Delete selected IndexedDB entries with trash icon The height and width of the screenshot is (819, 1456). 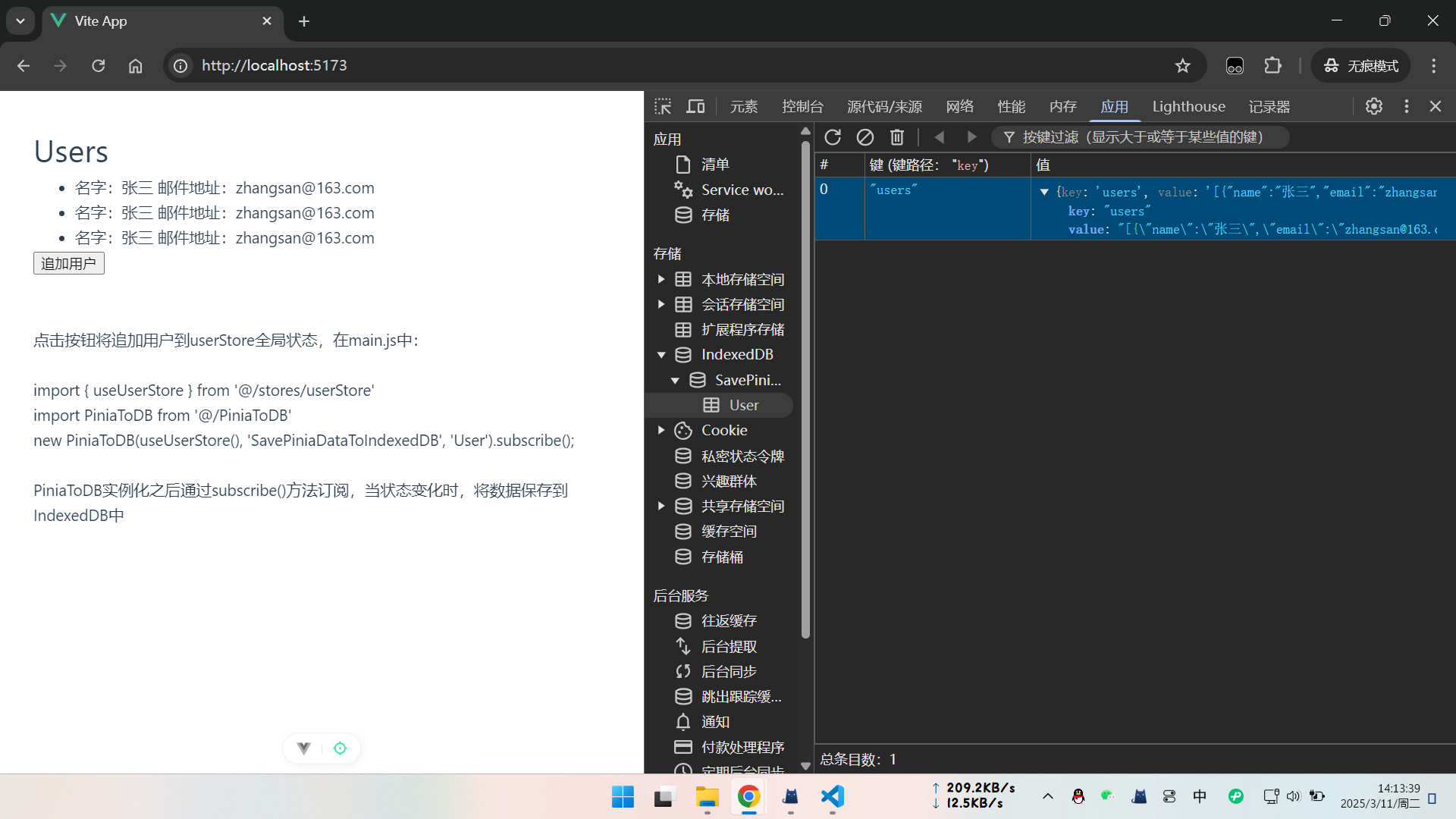pos(897,137)
